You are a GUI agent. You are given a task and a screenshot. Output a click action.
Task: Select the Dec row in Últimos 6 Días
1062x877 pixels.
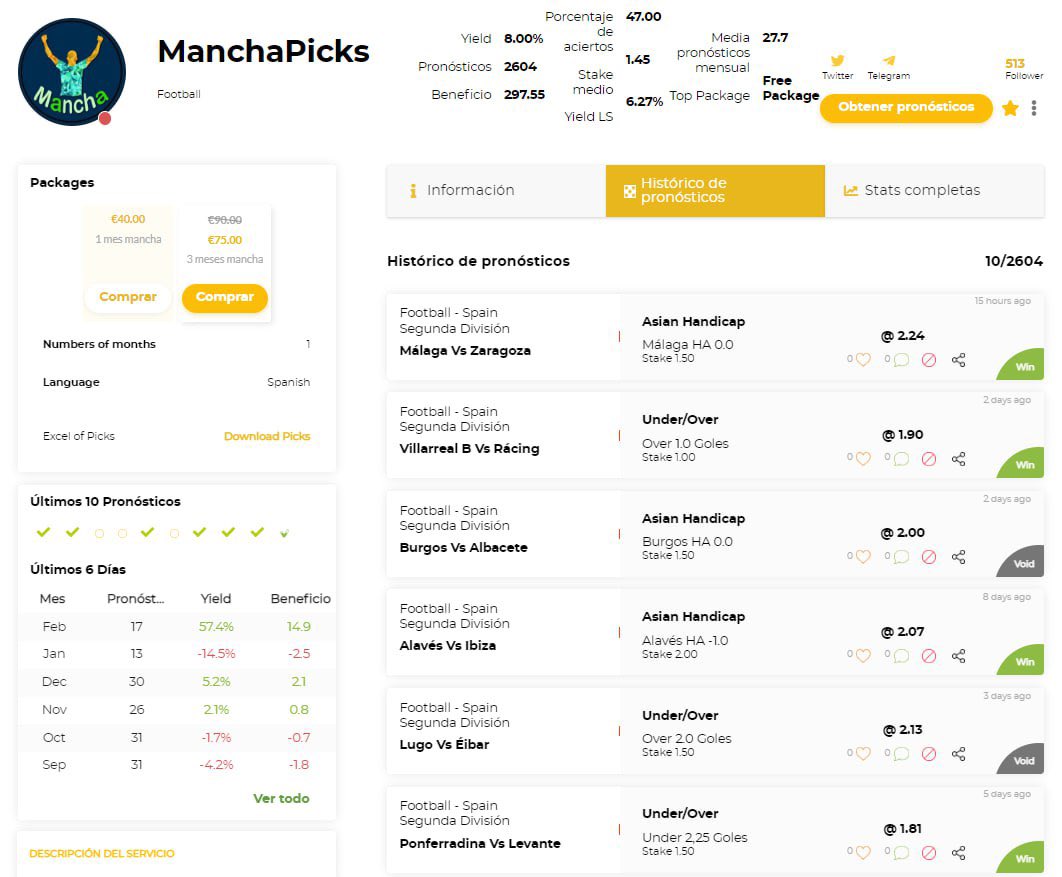coord(177,681)
